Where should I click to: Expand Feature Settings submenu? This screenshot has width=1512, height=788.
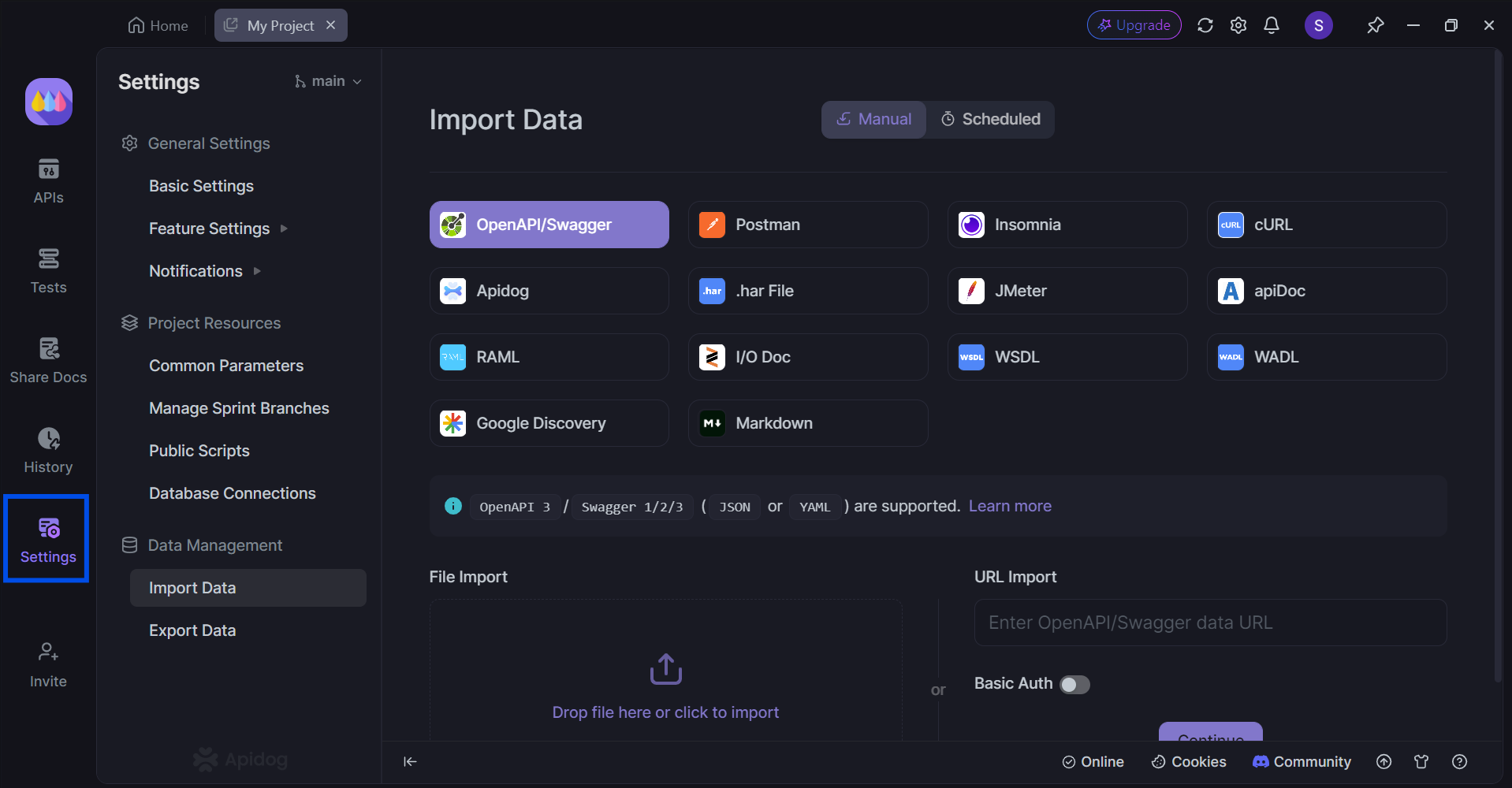284,229
